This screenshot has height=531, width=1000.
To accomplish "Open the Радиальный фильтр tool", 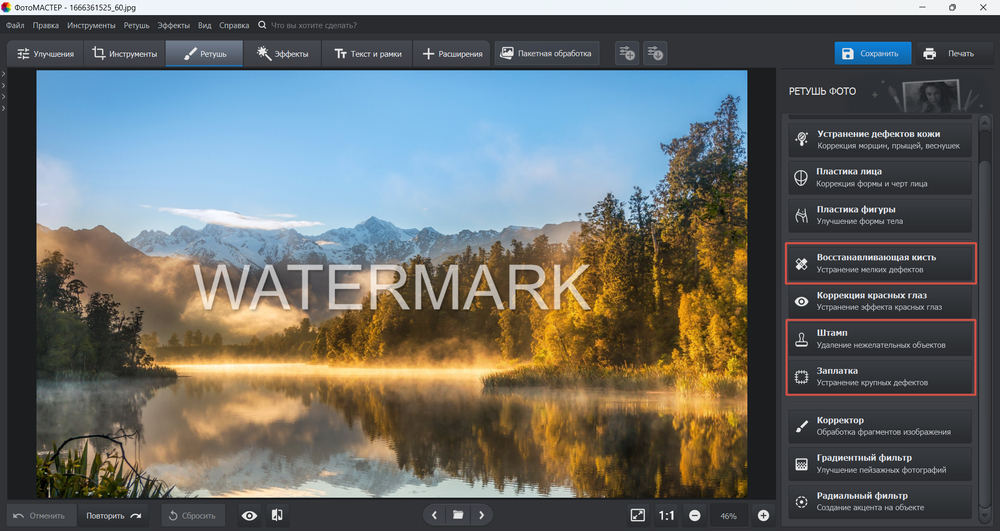I will point(879,501).
